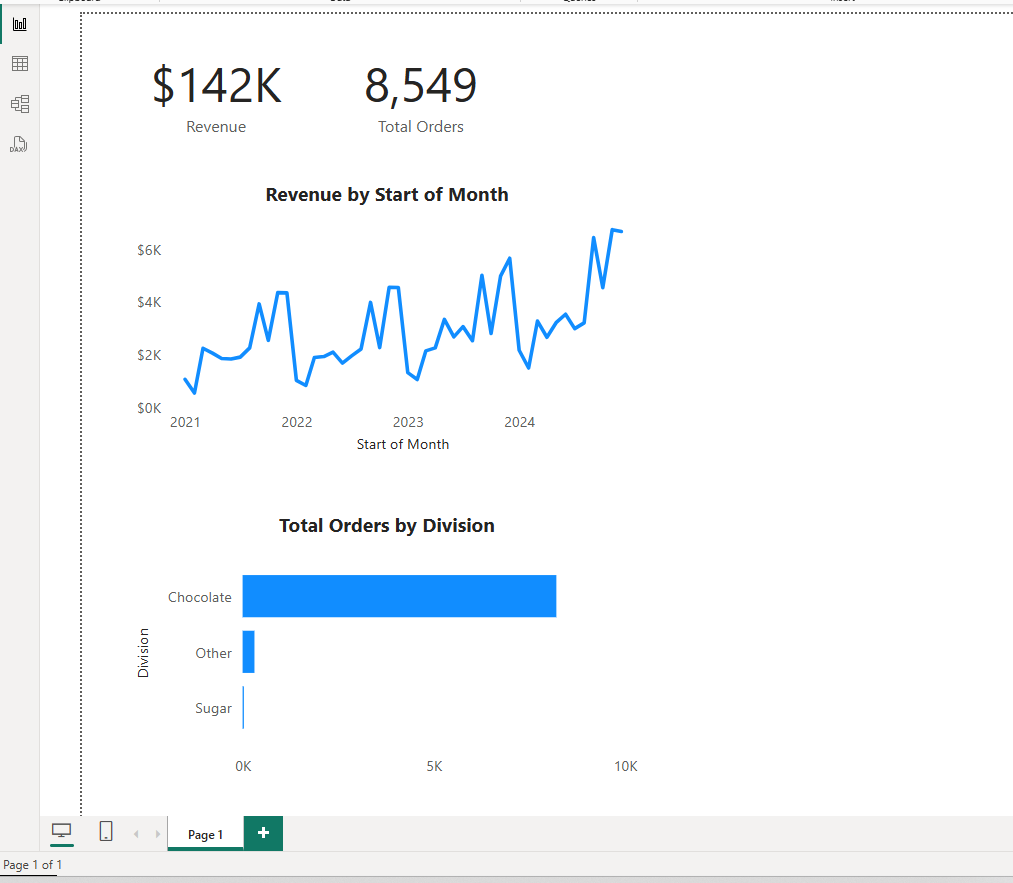Switch to mobile layout icon

[x=106, y=831]
